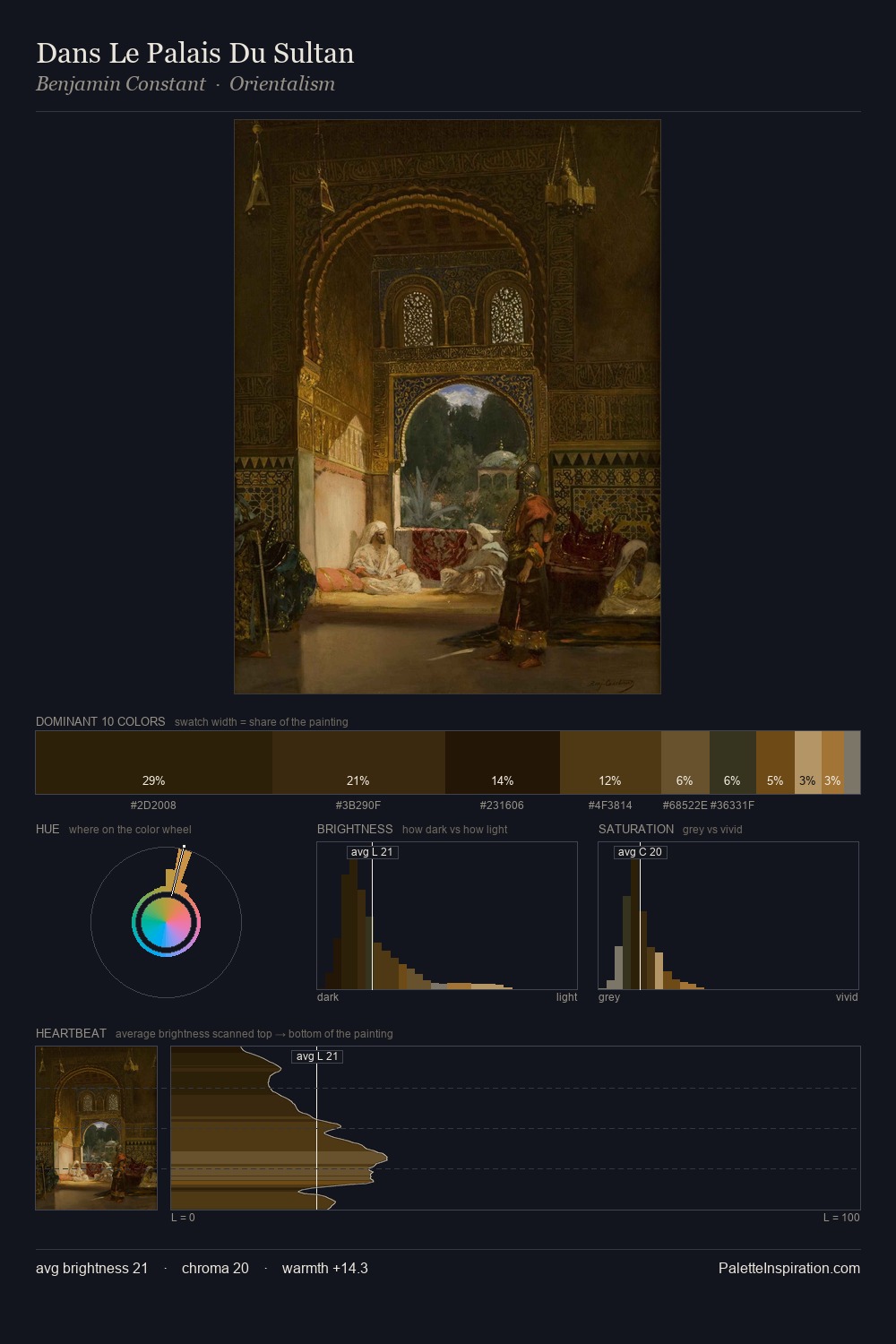Pick the 6% olive swatch above #36331F
The height and width of the screenshot is (1344, 896).
point(733,762)
